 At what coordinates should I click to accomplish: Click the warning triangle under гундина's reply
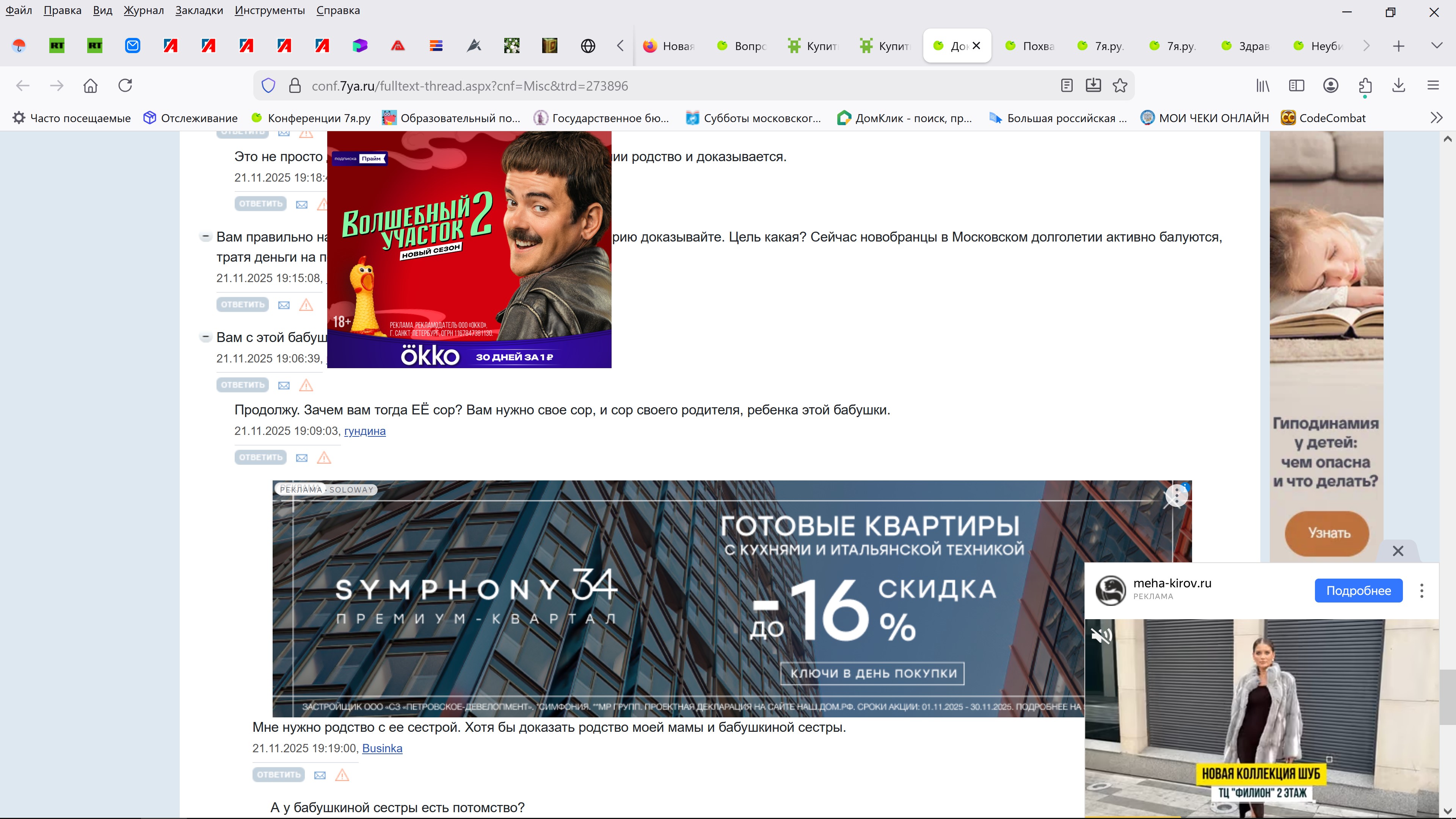point(324,457)
